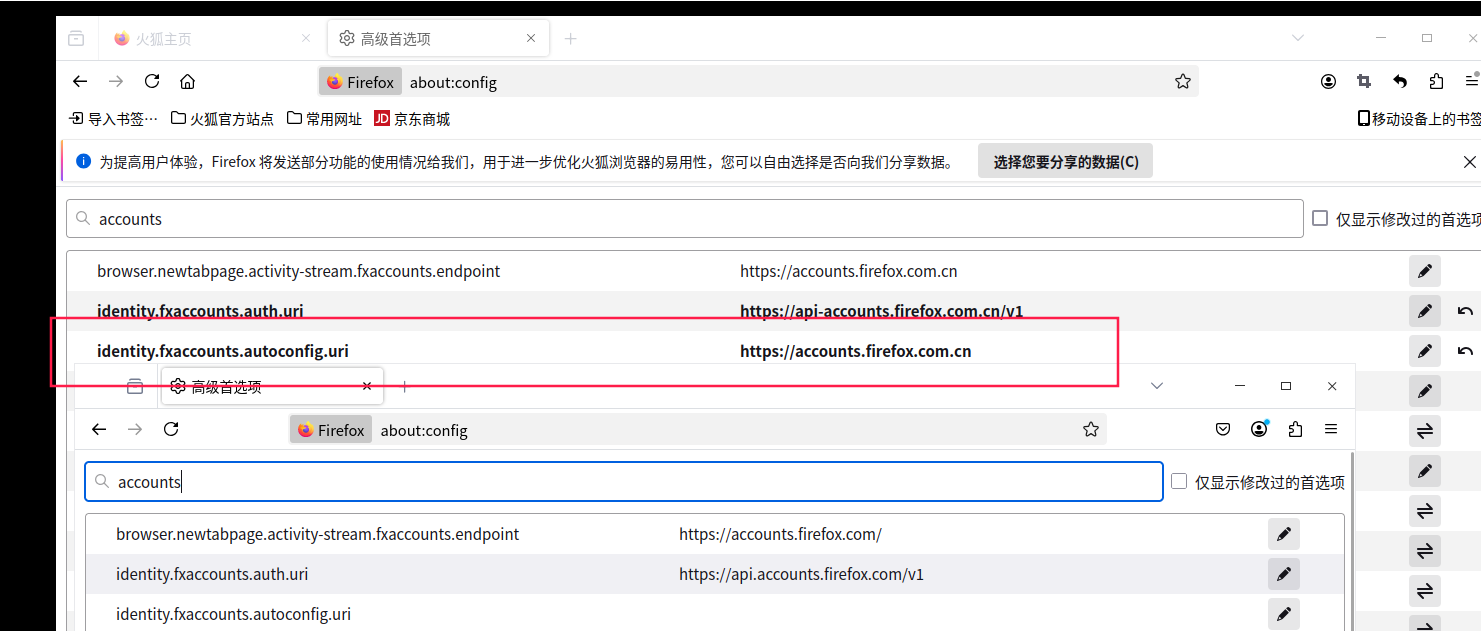List all tabs in the background window
The width and height of the screenshot is (1481, 631).
pos(1298,38)
